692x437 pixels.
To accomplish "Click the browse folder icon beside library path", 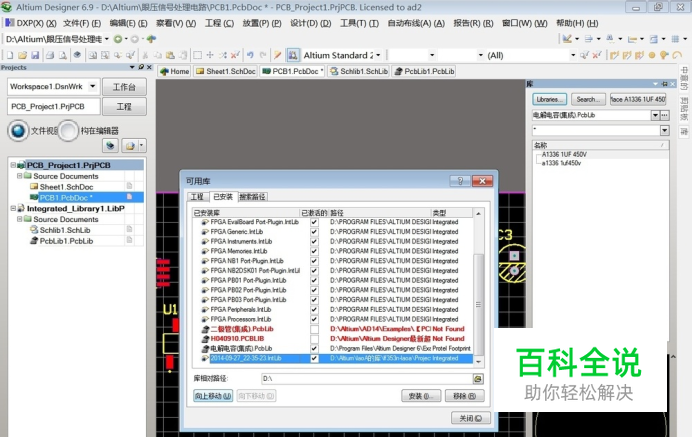I will click(478, 379).
